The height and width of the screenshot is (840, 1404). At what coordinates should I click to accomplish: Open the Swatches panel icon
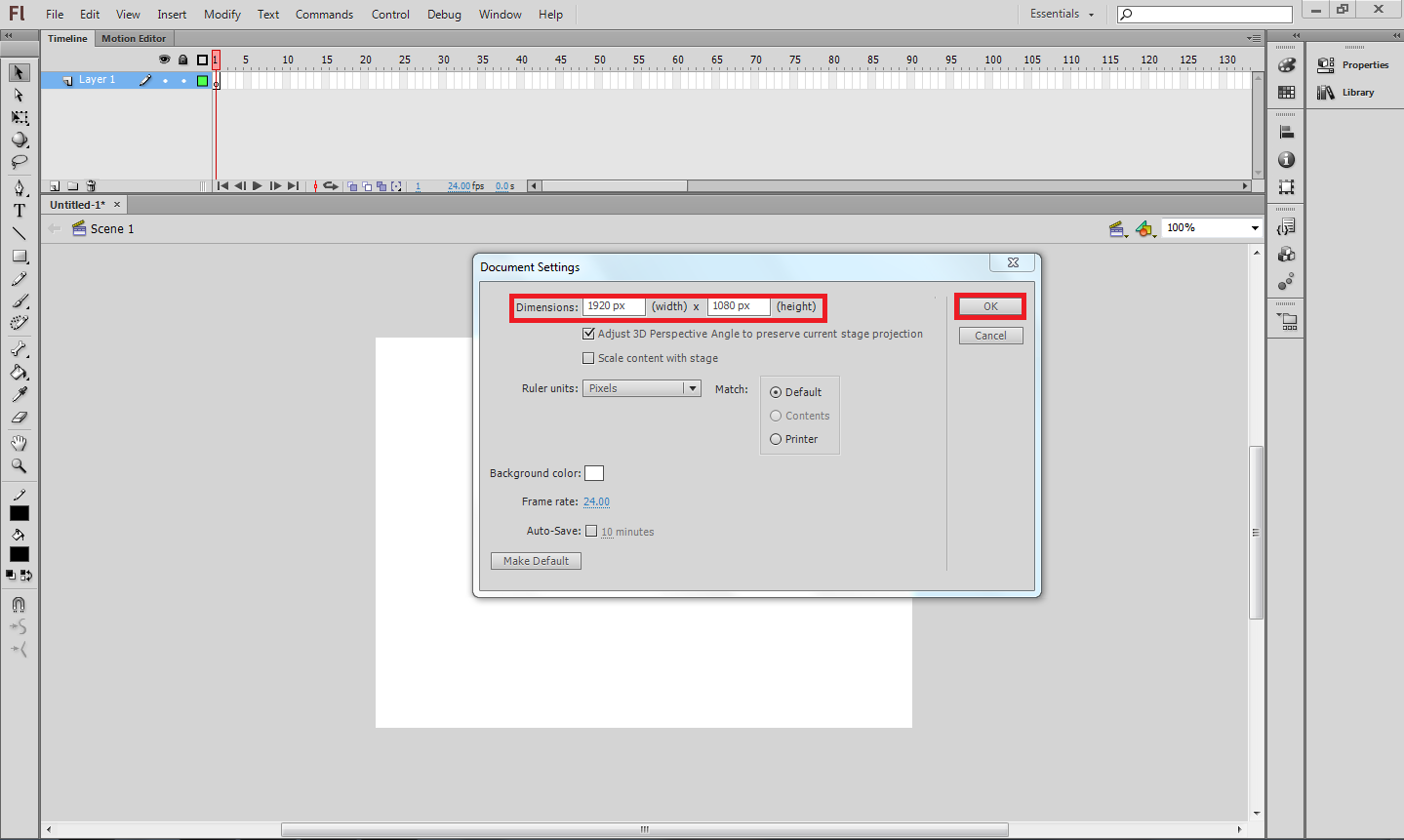pyautogui.click(x=1286, y=92)
